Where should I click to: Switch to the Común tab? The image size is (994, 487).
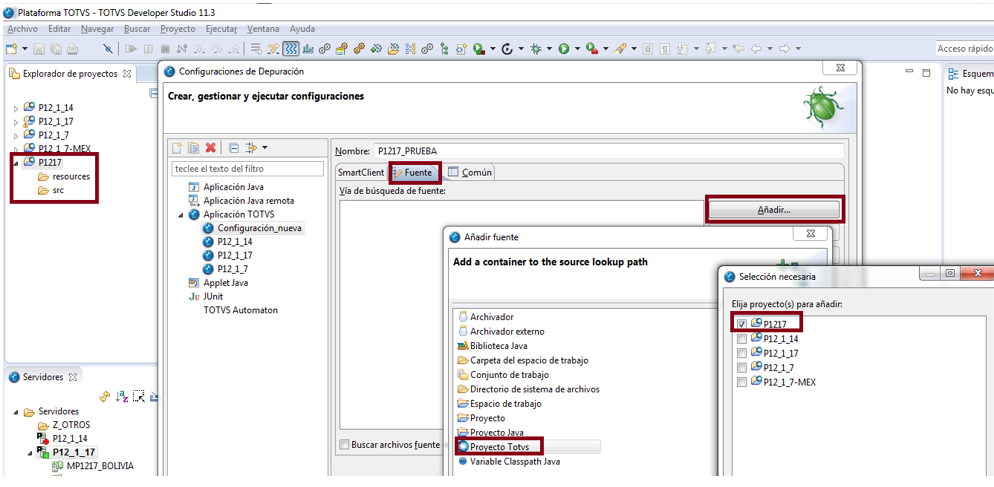[469, 172]
